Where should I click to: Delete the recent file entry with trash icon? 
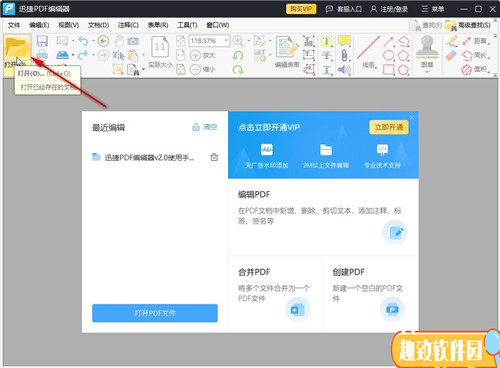[214, 157]
